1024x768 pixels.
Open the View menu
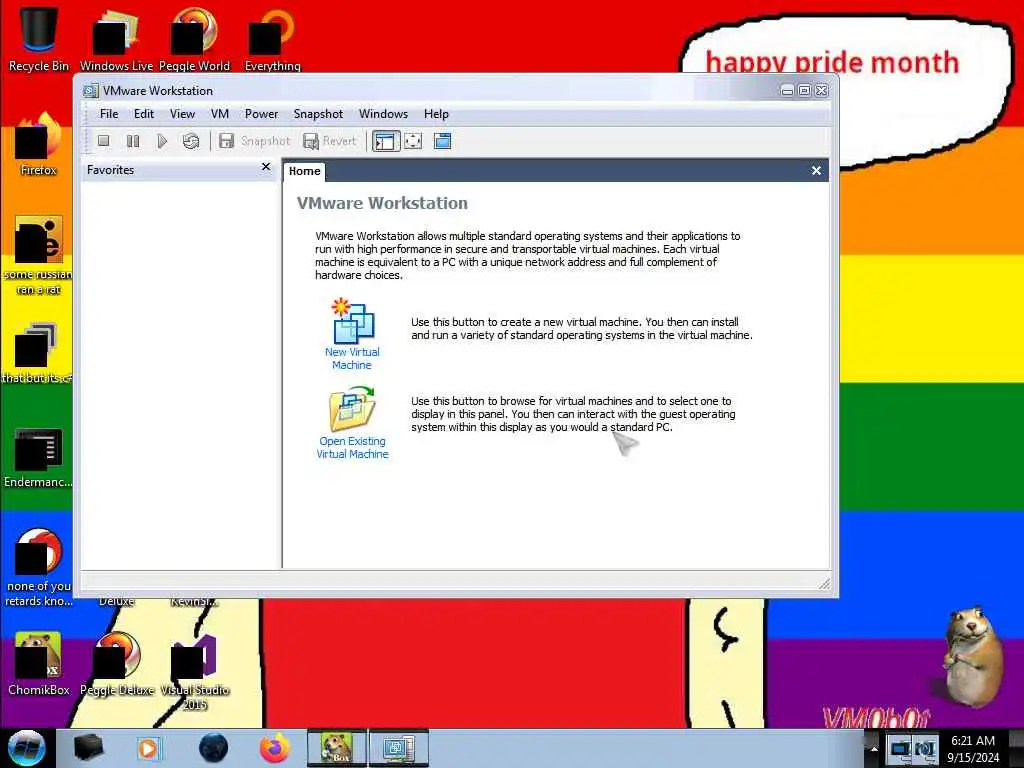182,114
